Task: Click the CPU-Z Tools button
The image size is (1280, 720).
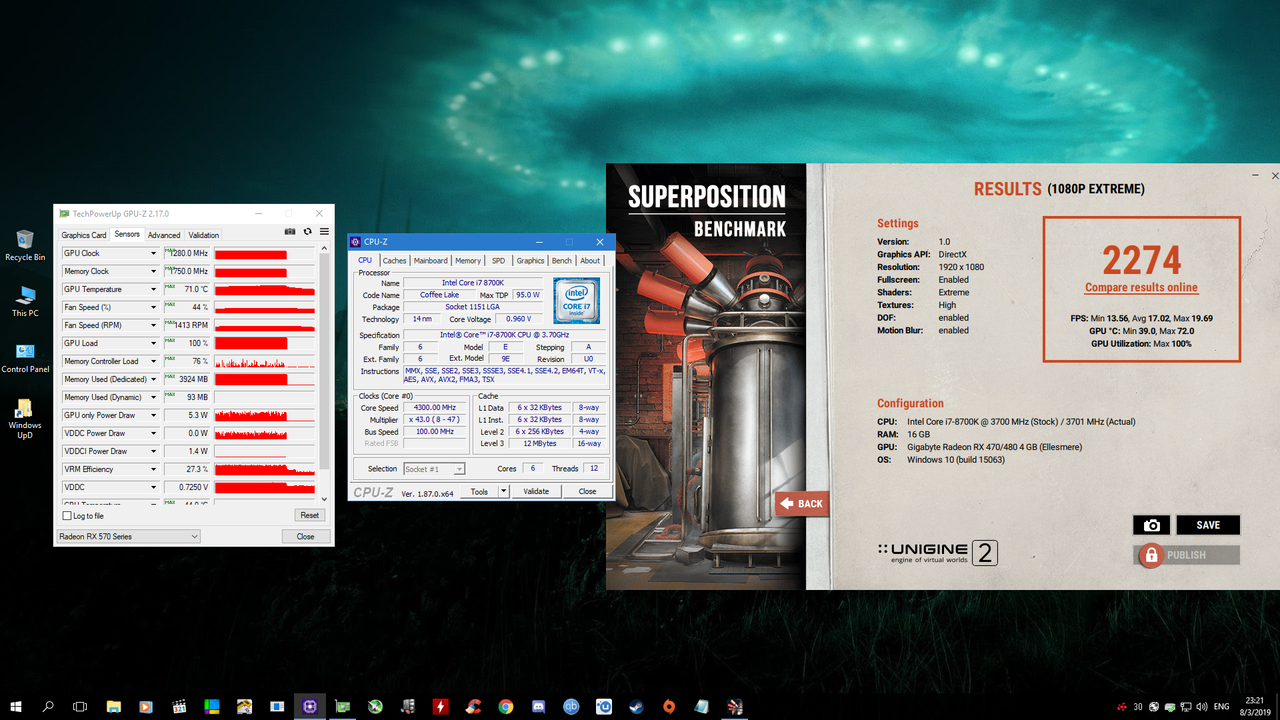Action: click(479, 491)
